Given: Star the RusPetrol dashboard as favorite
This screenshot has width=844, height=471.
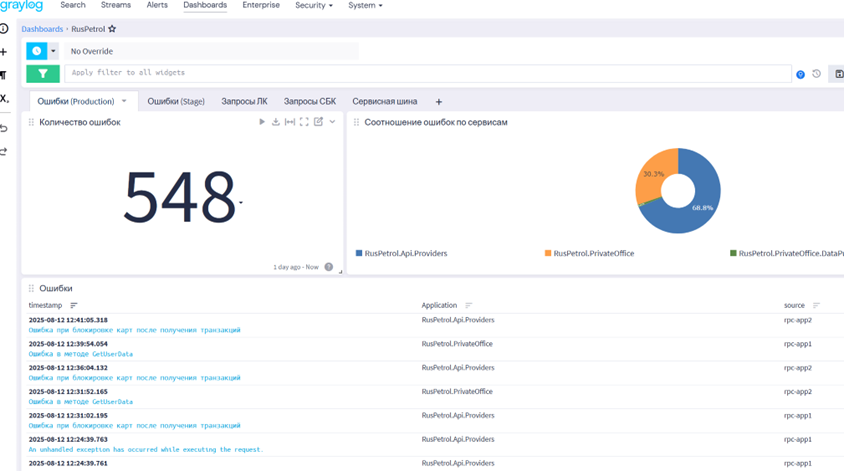Looking at the screenshot, I should pyautogui.click(x=112, y=29).
